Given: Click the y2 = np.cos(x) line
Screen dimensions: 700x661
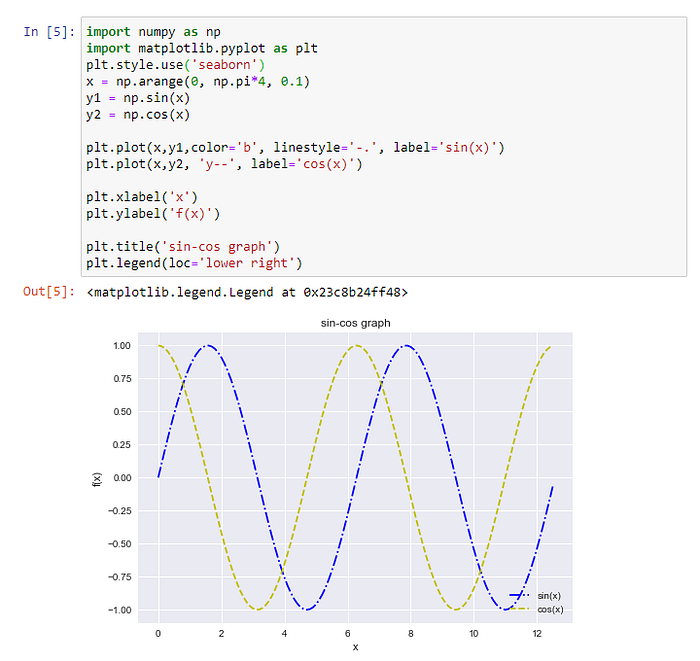Looking at the screenshot, I should pyautogui.click(x=138, y=115).
